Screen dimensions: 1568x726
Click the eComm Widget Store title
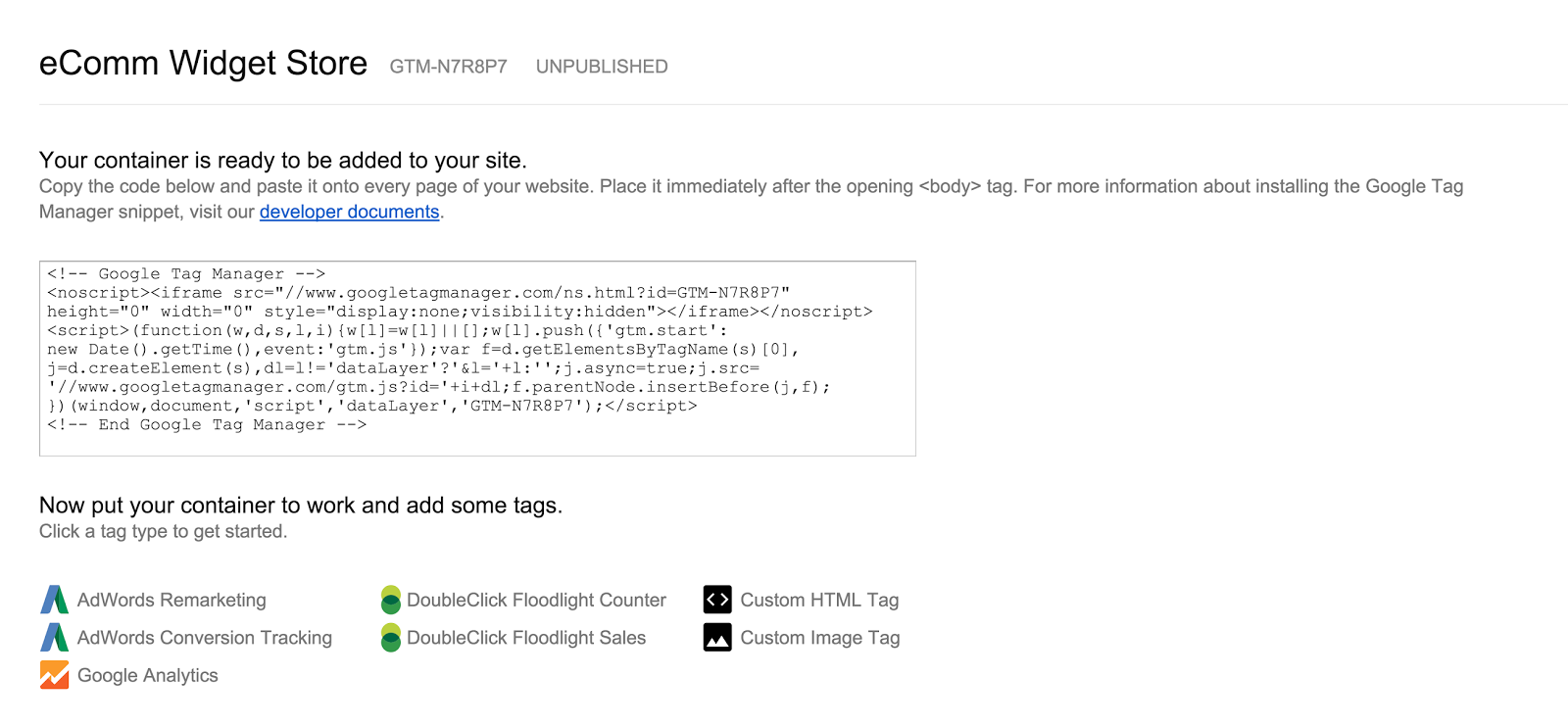pos(203,63)
